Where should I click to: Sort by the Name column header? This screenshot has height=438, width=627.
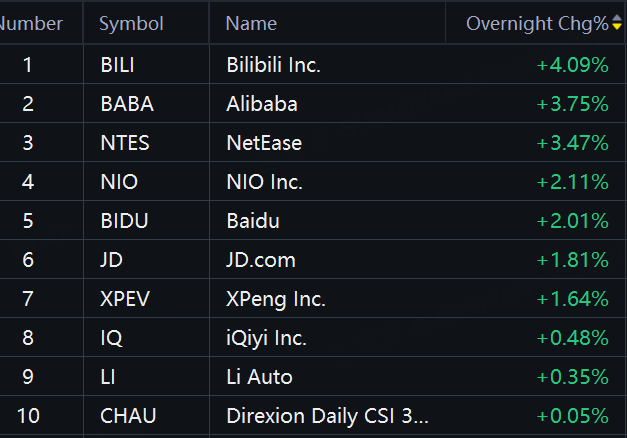coord(251,23)
